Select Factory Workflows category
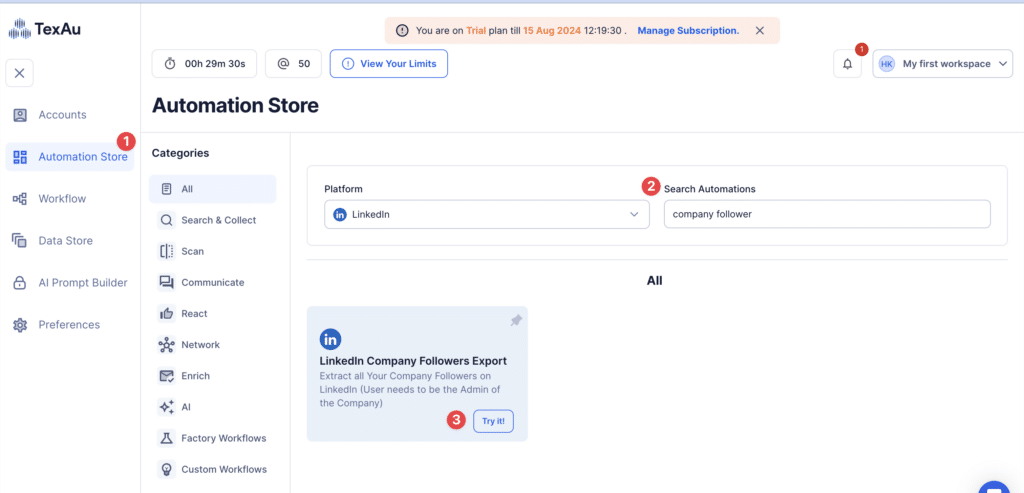The height and width of the screenshot is (493, 1024). pyautogui.click(x=212, y=438)
